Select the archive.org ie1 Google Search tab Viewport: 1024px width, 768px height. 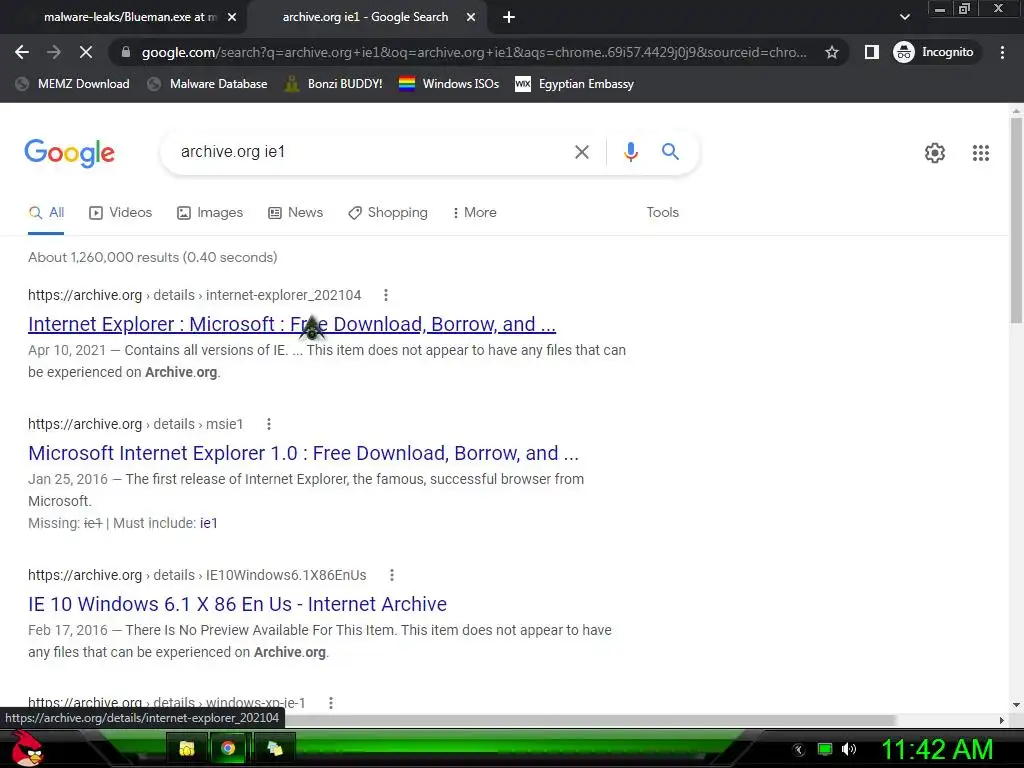pos(366,18)
